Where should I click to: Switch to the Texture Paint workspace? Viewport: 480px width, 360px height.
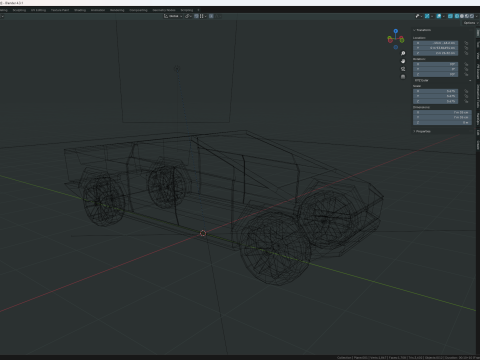click(x=60, y=10)
